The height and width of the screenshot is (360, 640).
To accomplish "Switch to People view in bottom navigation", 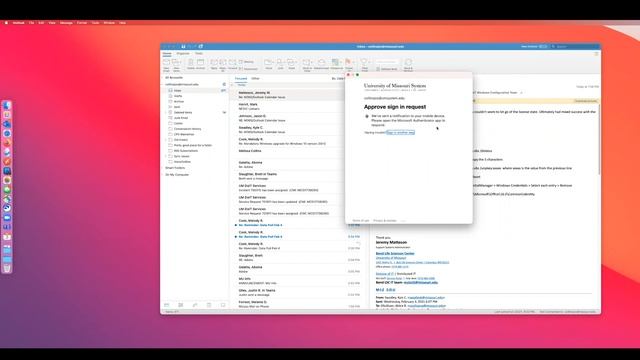I will (195, 305).
